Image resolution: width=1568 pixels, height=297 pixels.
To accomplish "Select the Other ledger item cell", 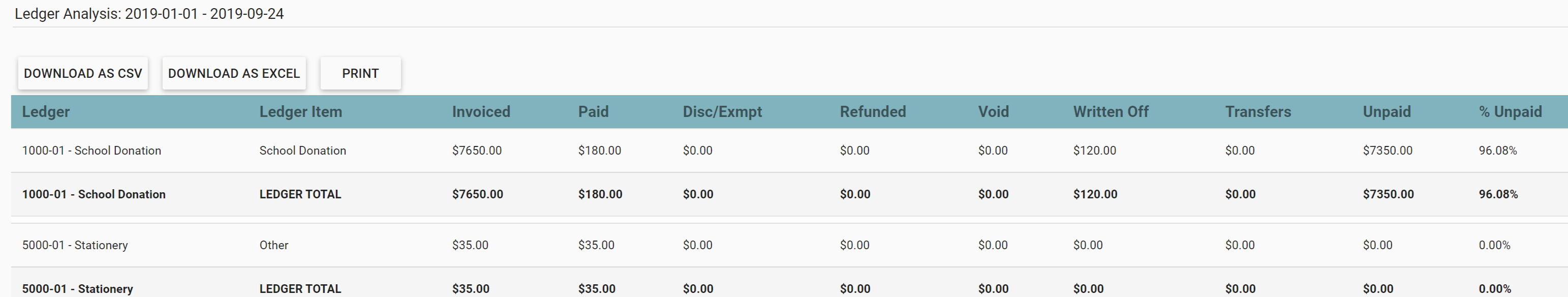I will click(x=274, y=245).
